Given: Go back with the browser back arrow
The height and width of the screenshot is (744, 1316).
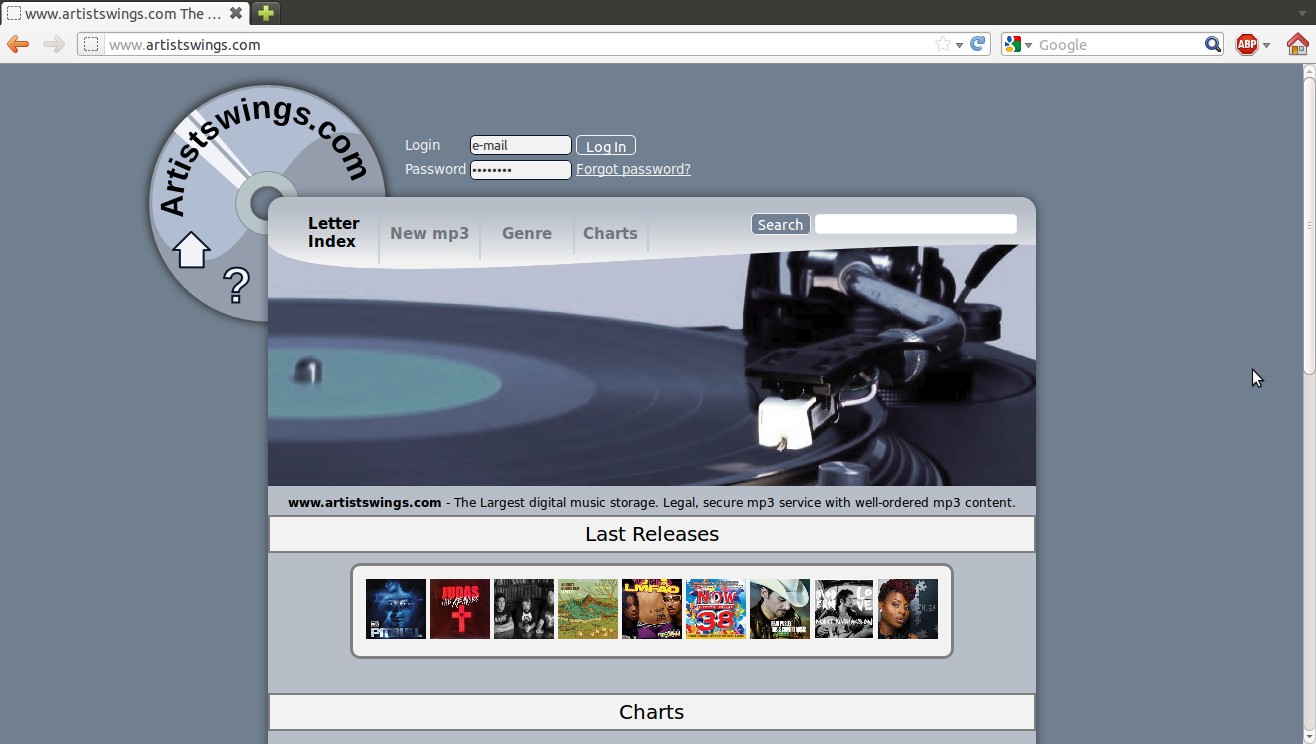Looking at the screenshot, I should [18, 44].
